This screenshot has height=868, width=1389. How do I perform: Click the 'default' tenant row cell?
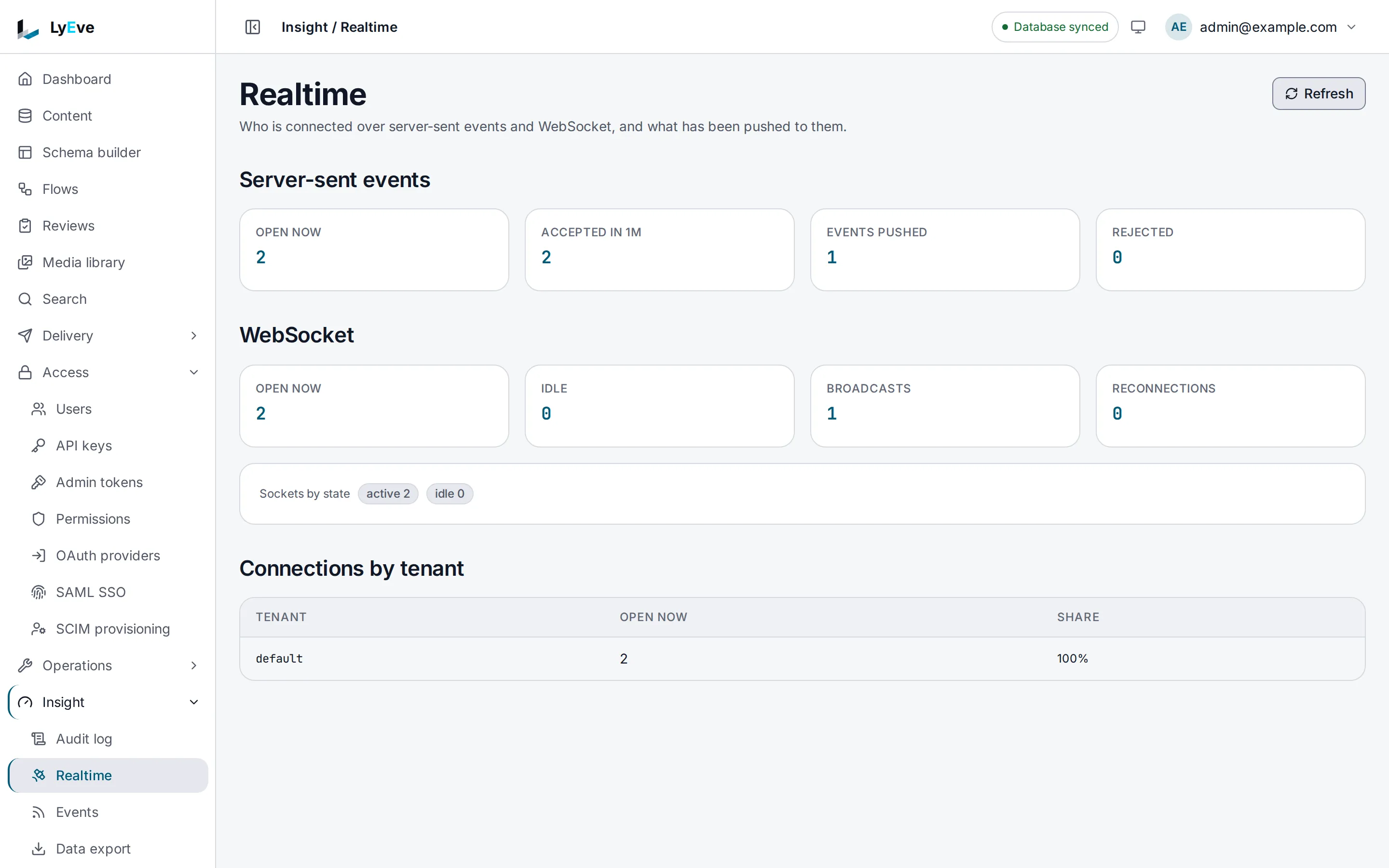coord(279,658)
